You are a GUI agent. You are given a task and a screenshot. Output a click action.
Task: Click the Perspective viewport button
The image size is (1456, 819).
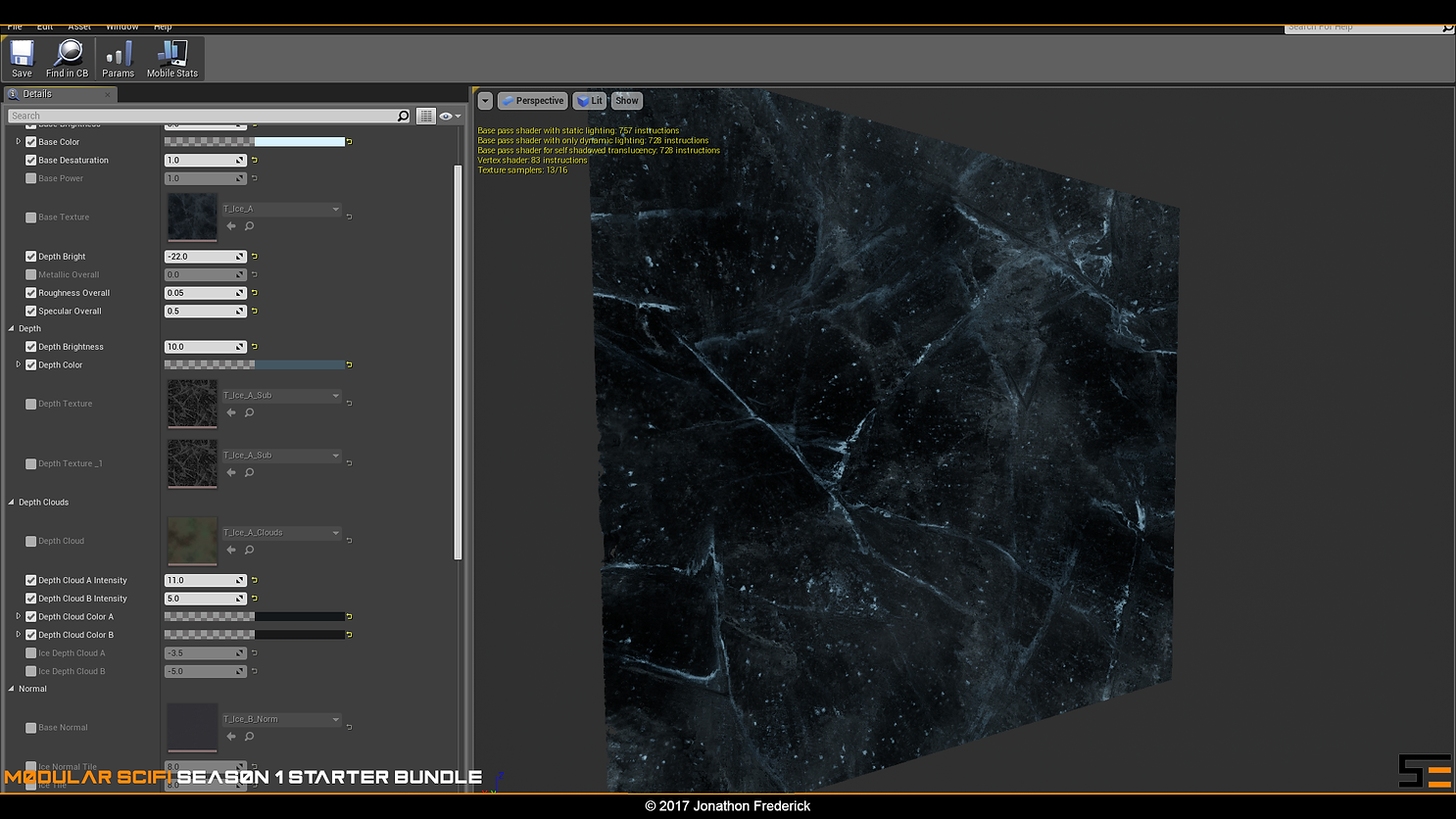pos(532,101)
